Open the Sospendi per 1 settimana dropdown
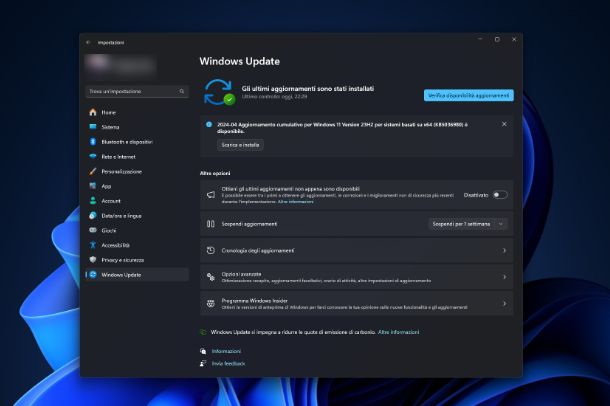This screenshot has width=610, height=406. 468,224
